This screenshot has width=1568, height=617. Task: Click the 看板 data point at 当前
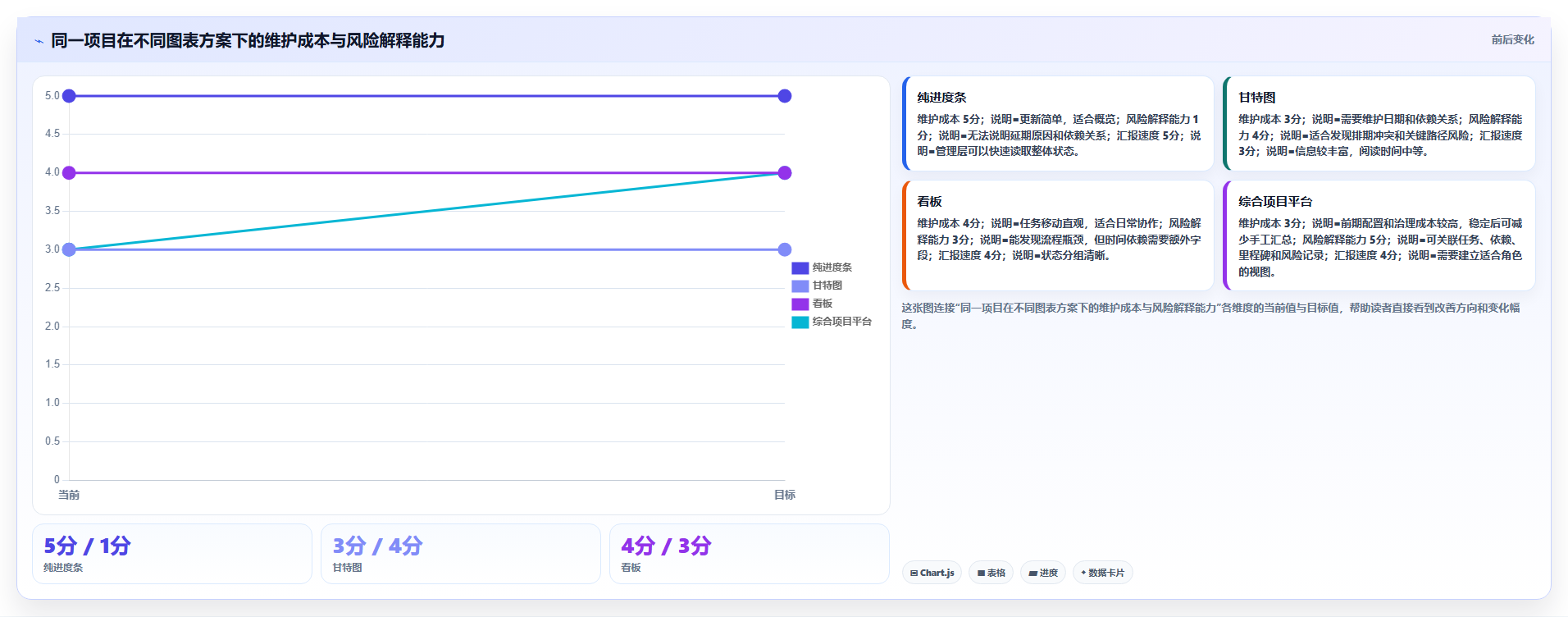click(69, 172)
